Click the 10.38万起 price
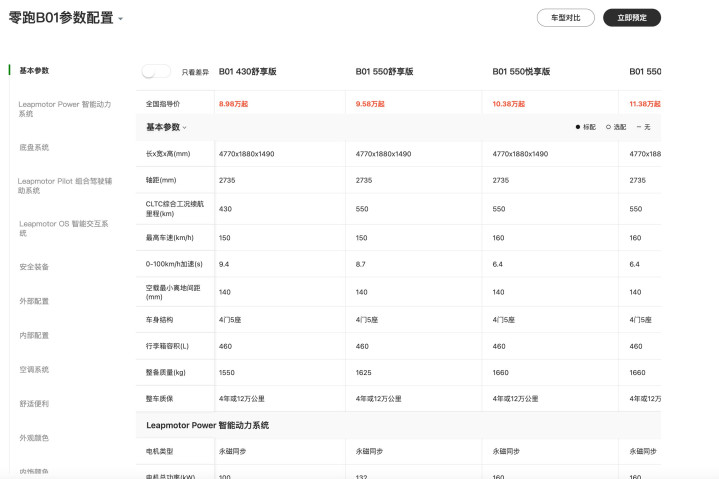Screen dimensions: 719x479 (x=509, y=103)
